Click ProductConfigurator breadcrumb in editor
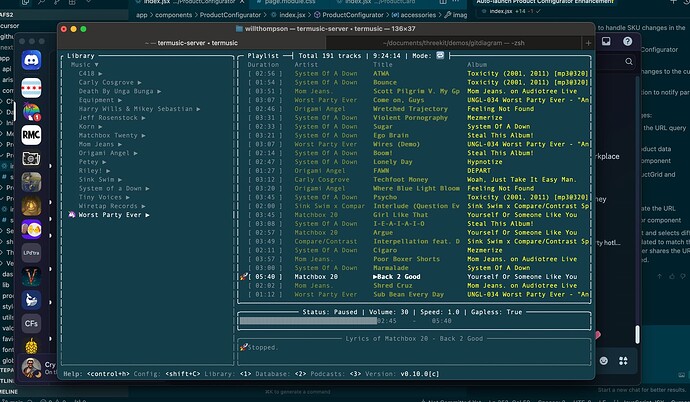This screenshot has width=690, height=402. (x=230, y=15)
